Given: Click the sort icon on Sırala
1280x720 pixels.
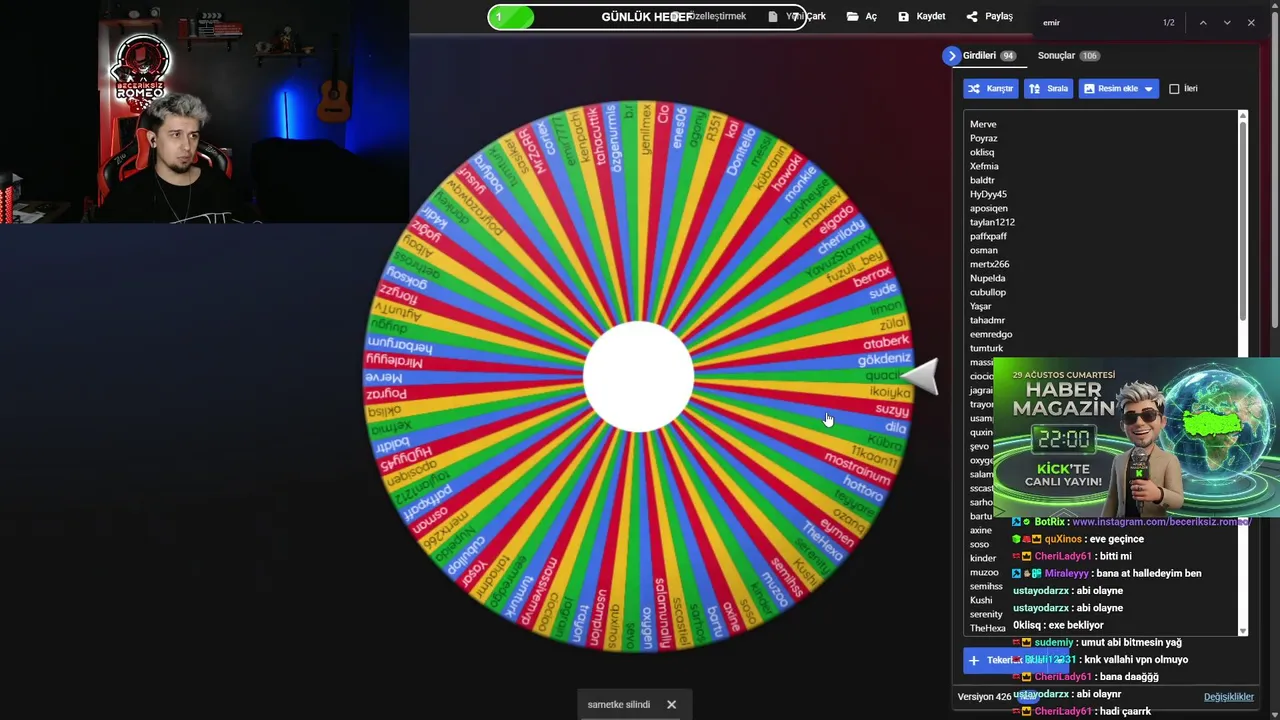Looking at the screenshot, I should (1034, 89).
